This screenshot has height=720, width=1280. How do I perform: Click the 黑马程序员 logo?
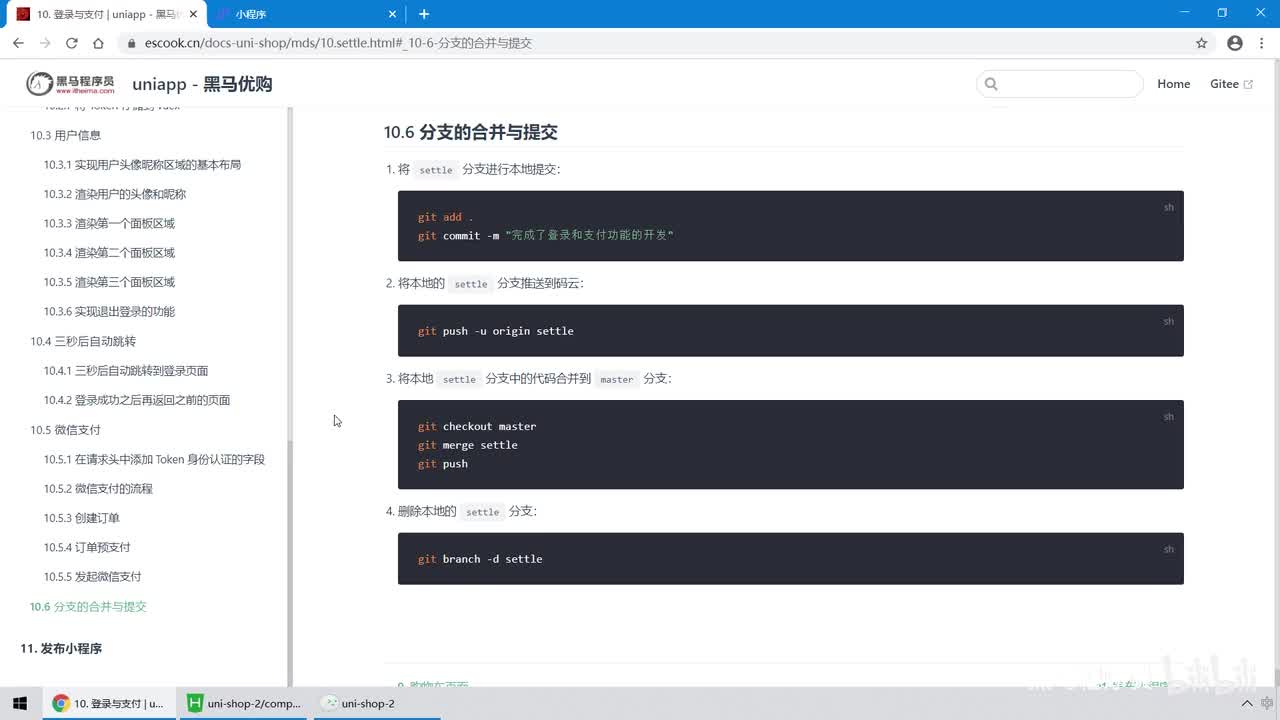pos(70,84)
